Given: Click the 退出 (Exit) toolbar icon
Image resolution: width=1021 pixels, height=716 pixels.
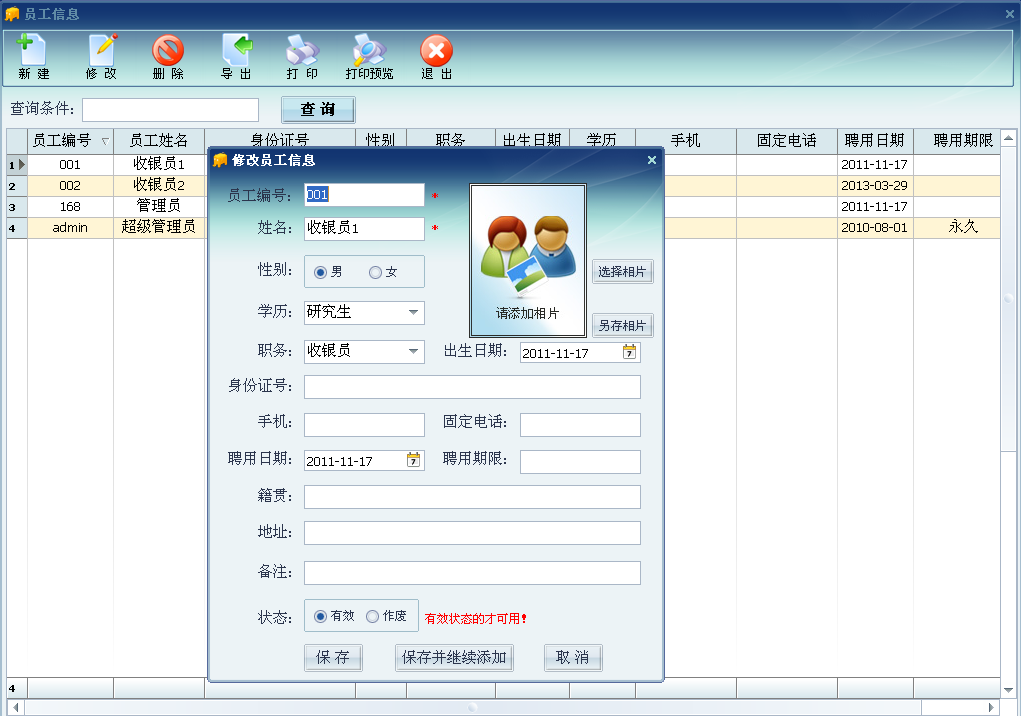Looking at the screenshot, I should 436,56.
